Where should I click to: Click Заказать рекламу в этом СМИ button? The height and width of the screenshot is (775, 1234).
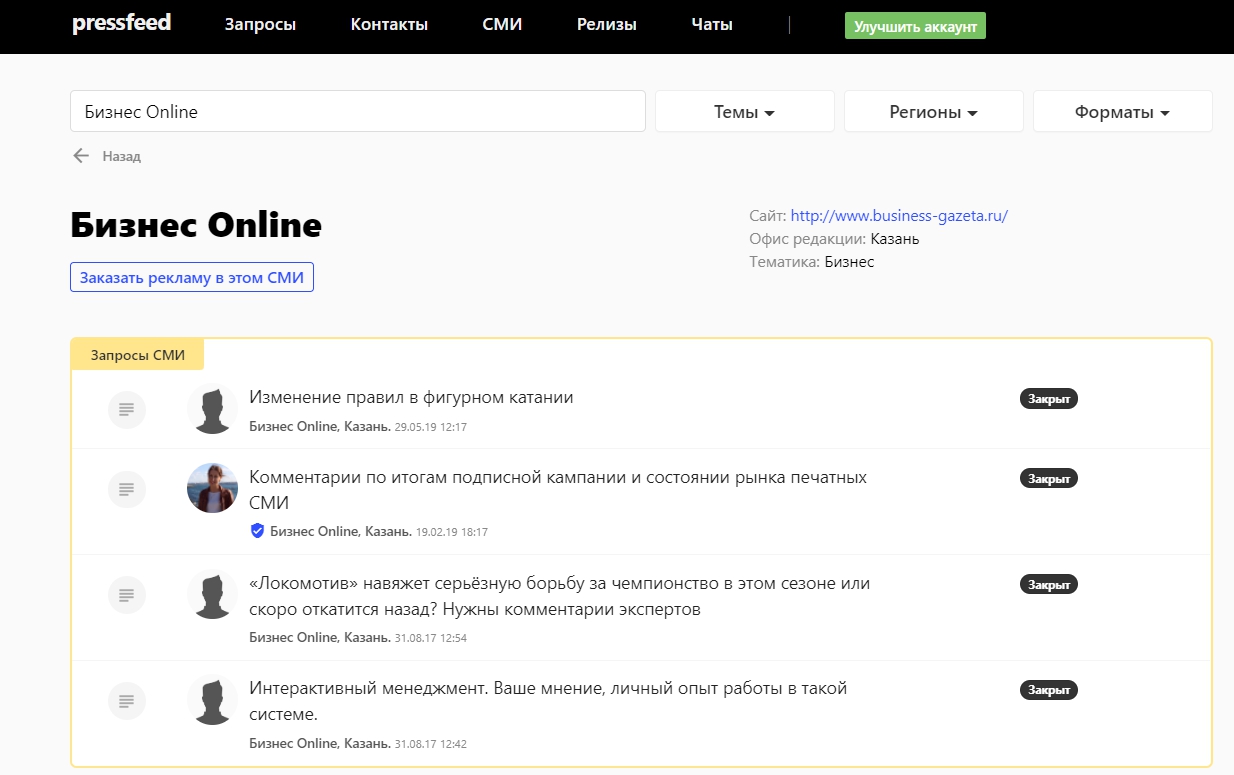coord(192,277)
